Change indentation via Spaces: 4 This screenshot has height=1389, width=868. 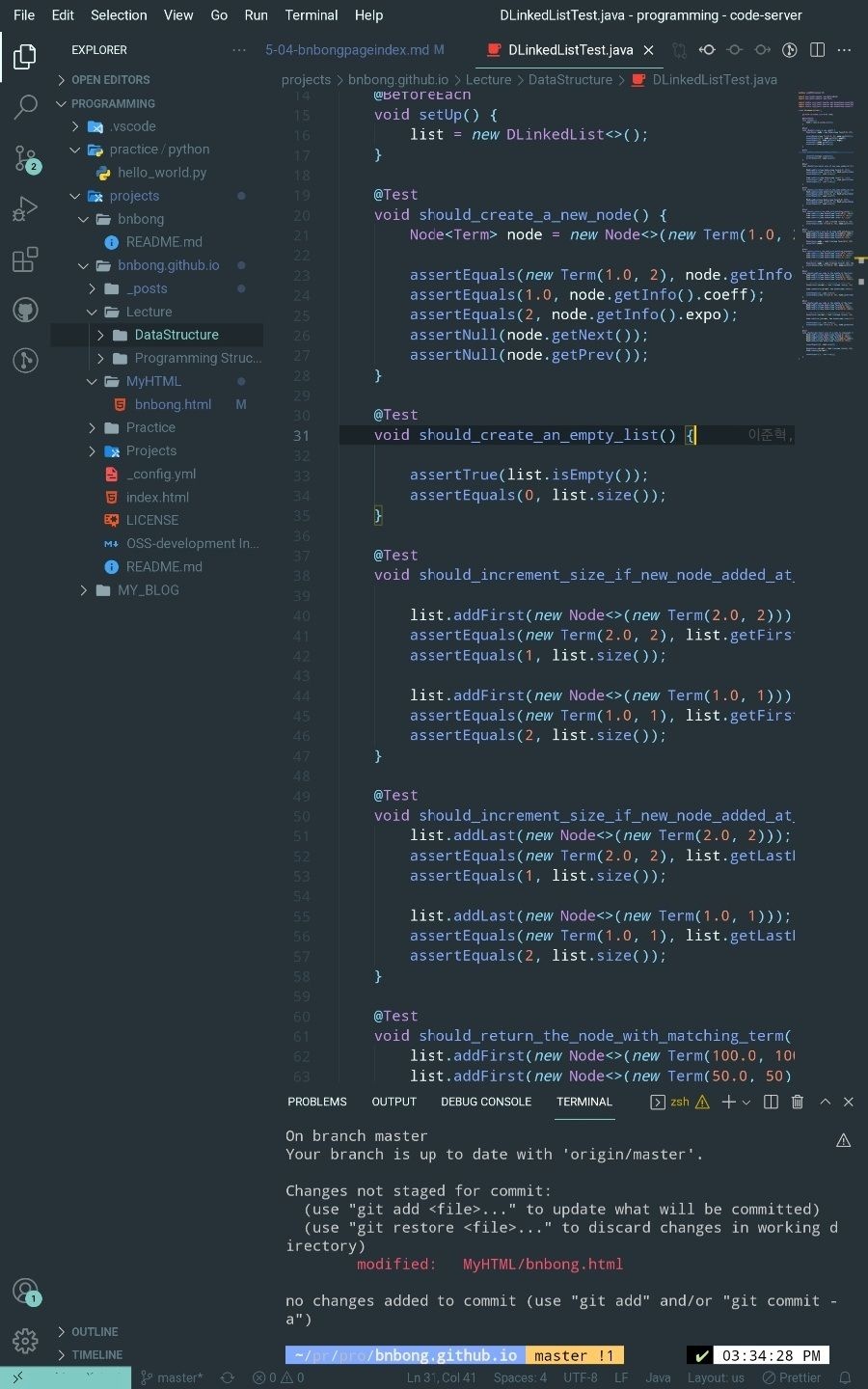click(x=520, y=1378)
